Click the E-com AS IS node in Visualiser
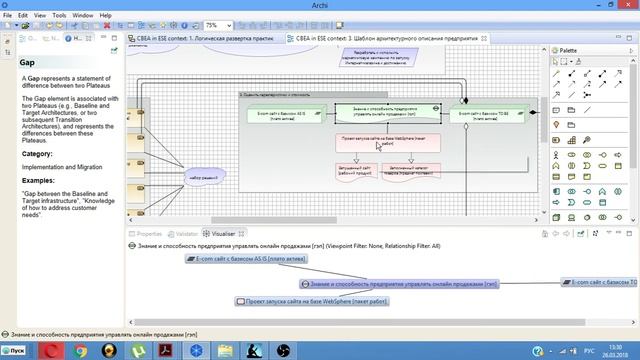This screenshot has height=360, width=640. coord(246,259)
